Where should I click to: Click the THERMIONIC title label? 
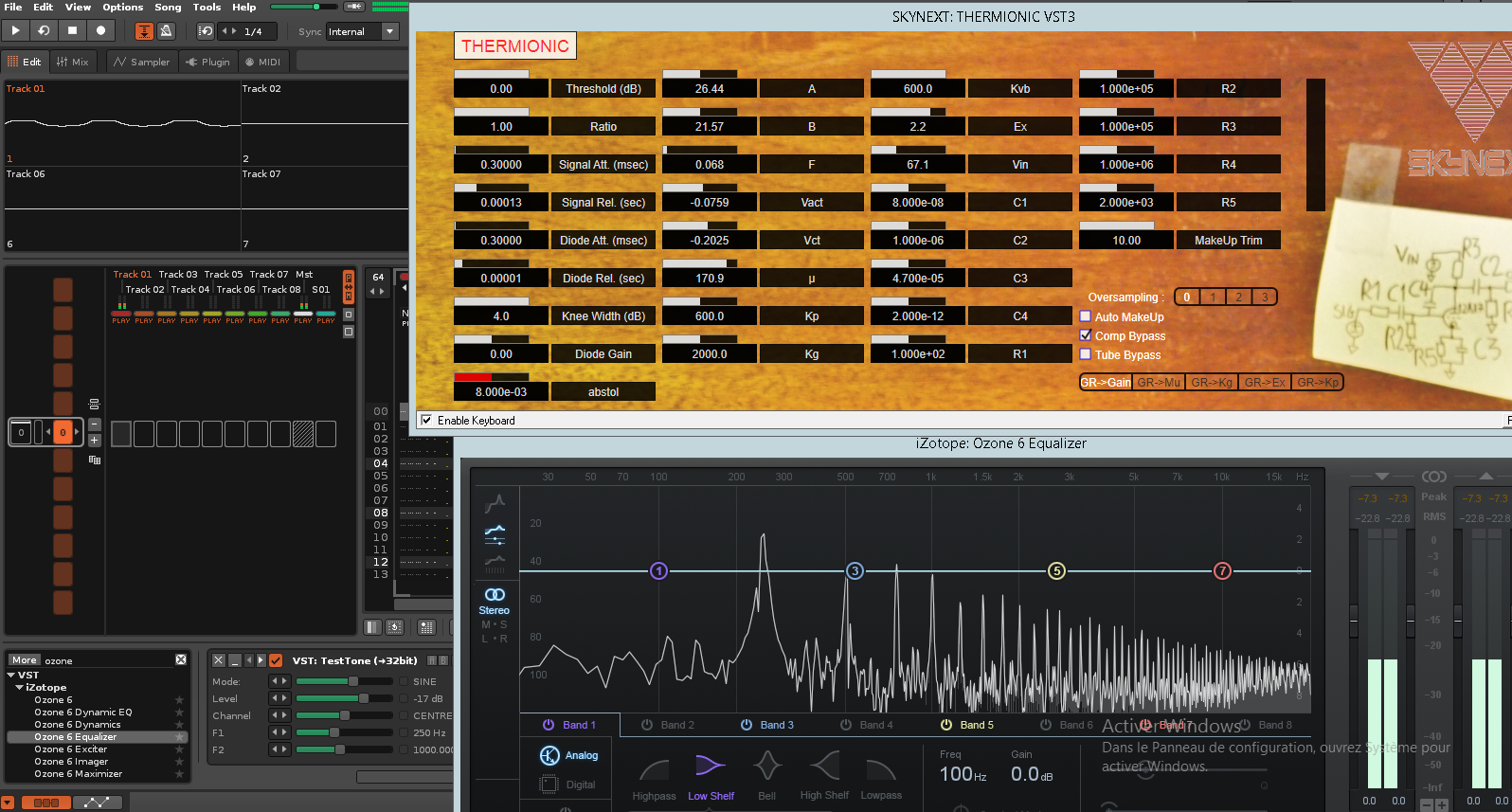[x=515, y=45]
